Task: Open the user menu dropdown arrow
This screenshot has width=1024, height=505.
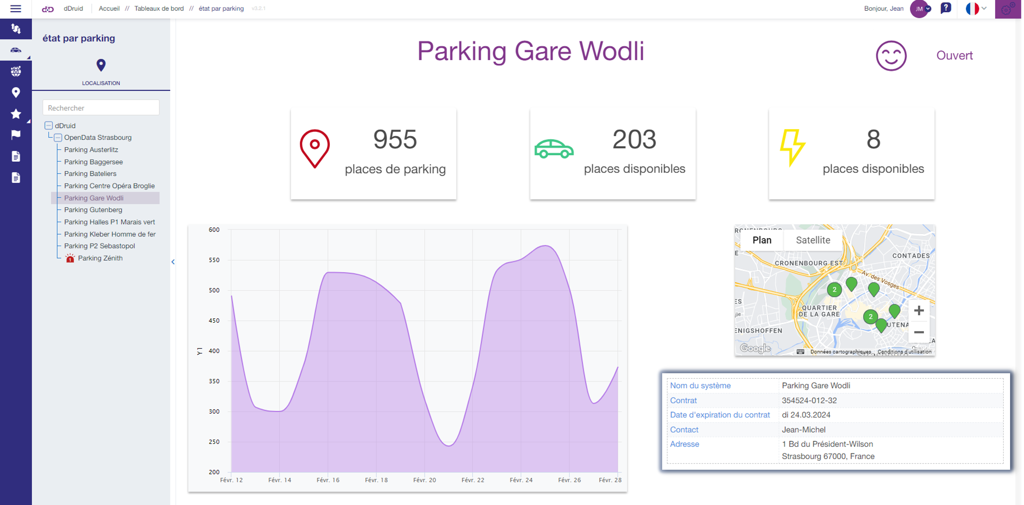Action: pyautogui.click(x=927, y=9)
